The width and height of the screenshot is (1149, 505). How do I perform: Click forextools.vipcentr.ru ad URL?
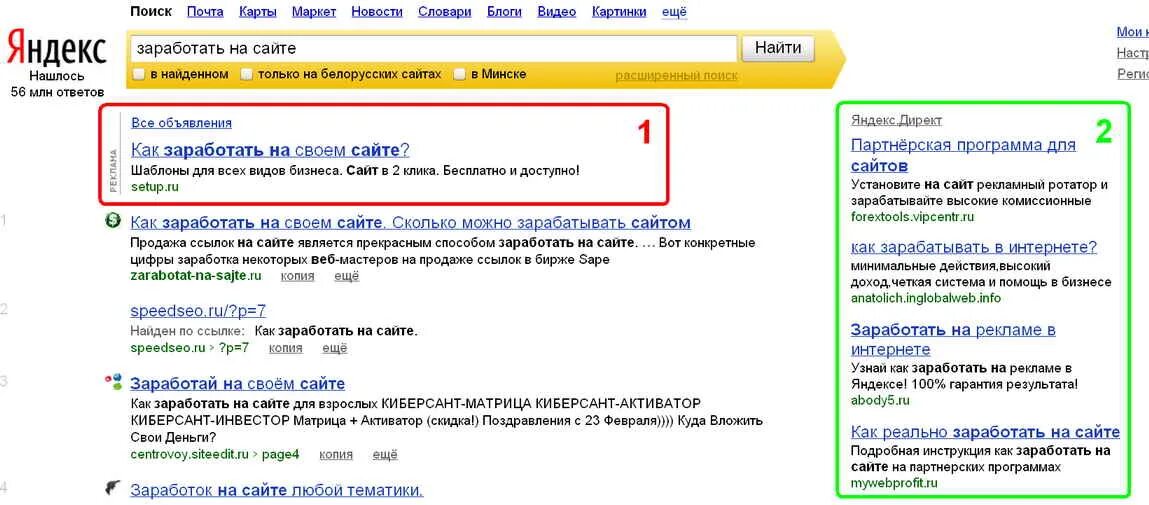click(x=912, y=217)
